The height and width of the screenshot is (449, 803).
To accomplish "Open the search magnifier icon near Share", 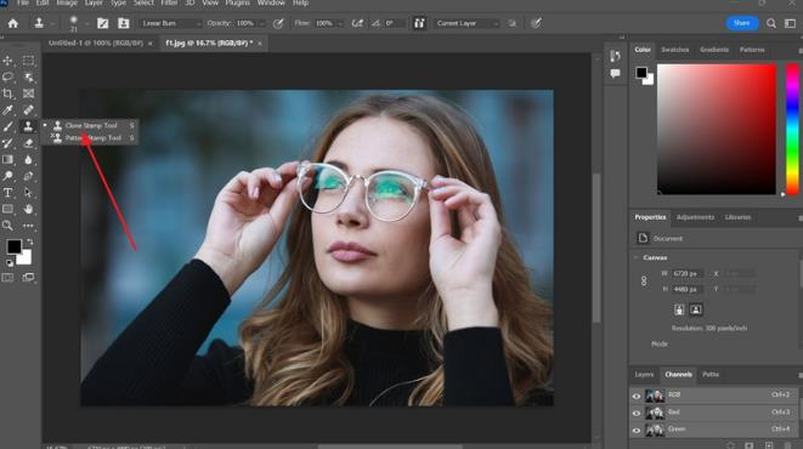I will coord(771,24).
